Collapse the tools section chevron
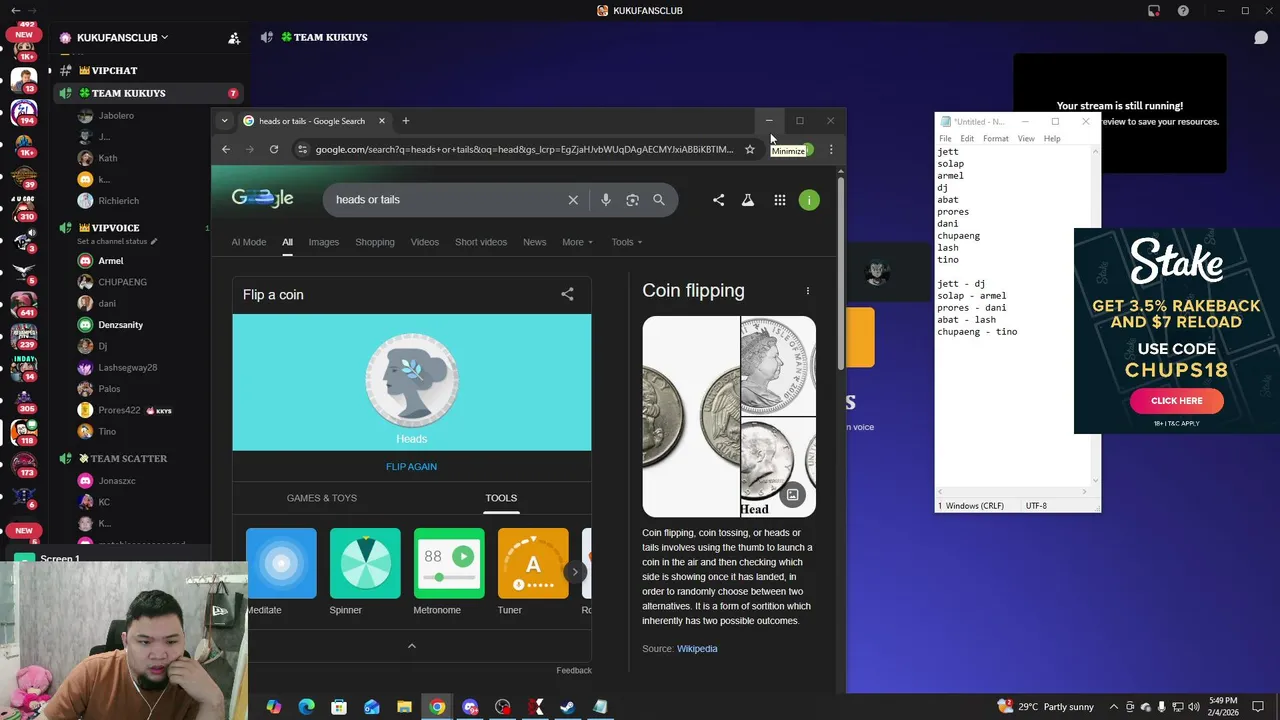 (411, 646)
